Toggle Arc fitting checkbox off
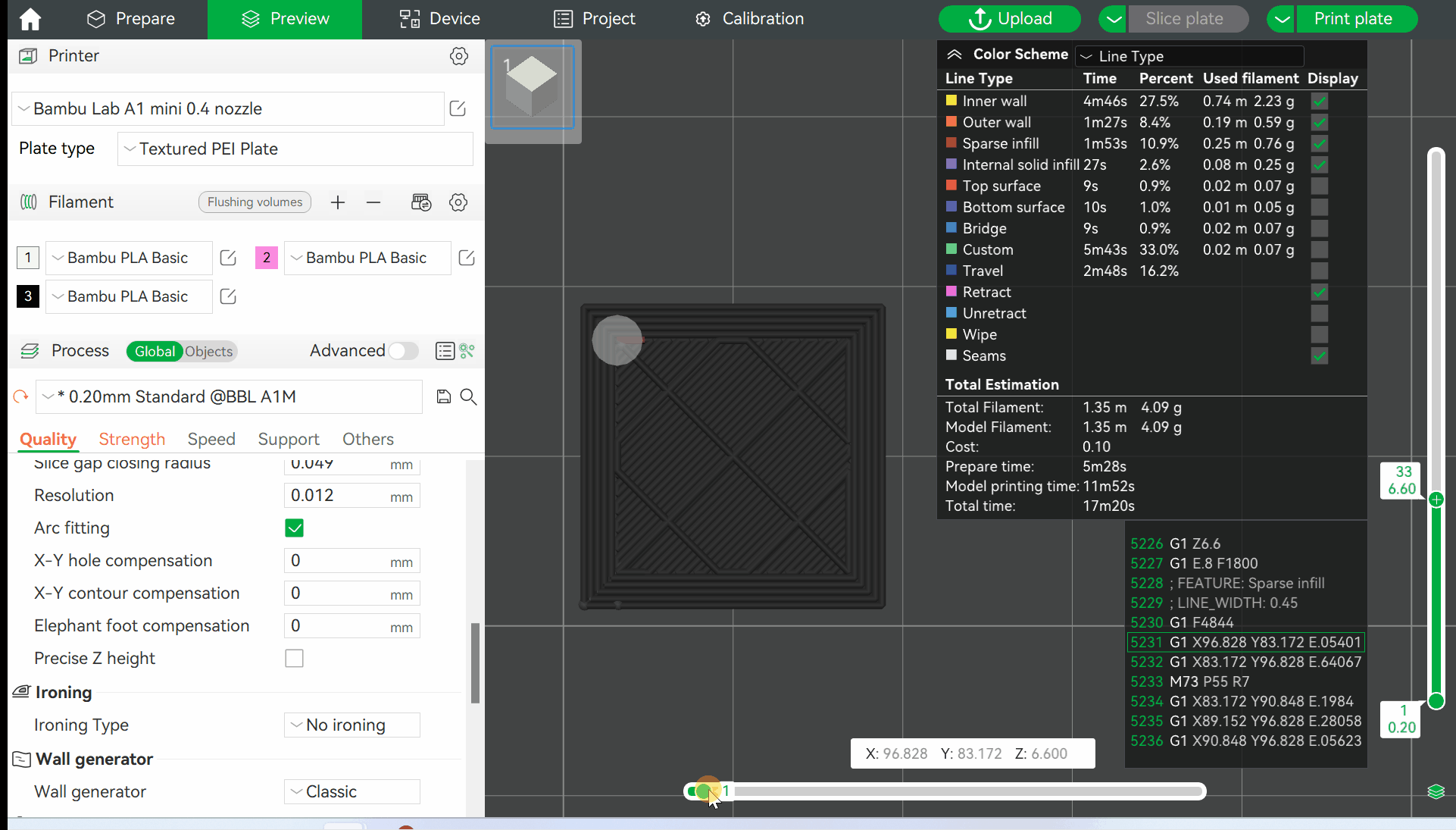This screenshot has width=1456, height=830. point(294,527)
